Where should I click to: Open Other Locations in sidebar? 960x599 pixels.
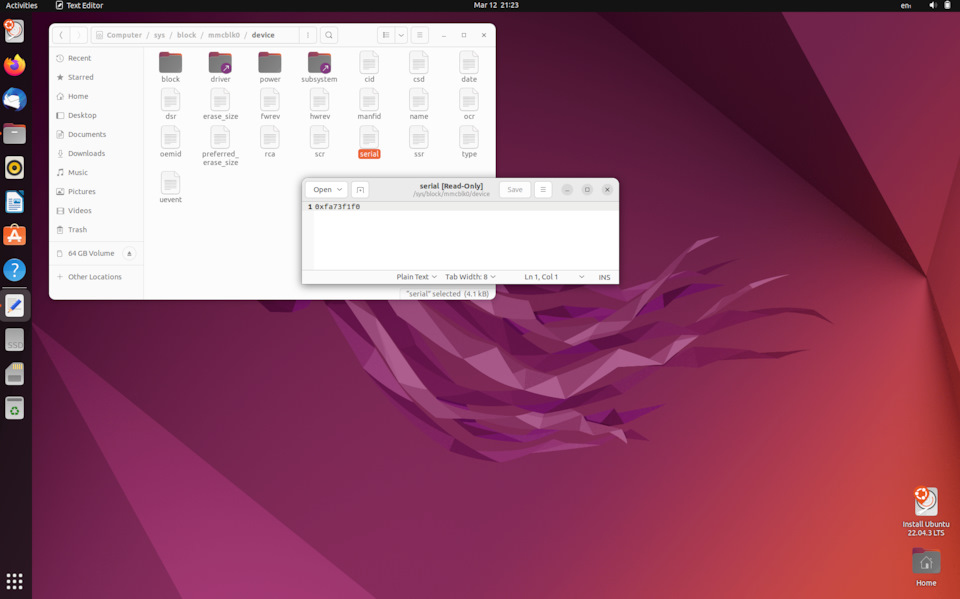[97, 277]
